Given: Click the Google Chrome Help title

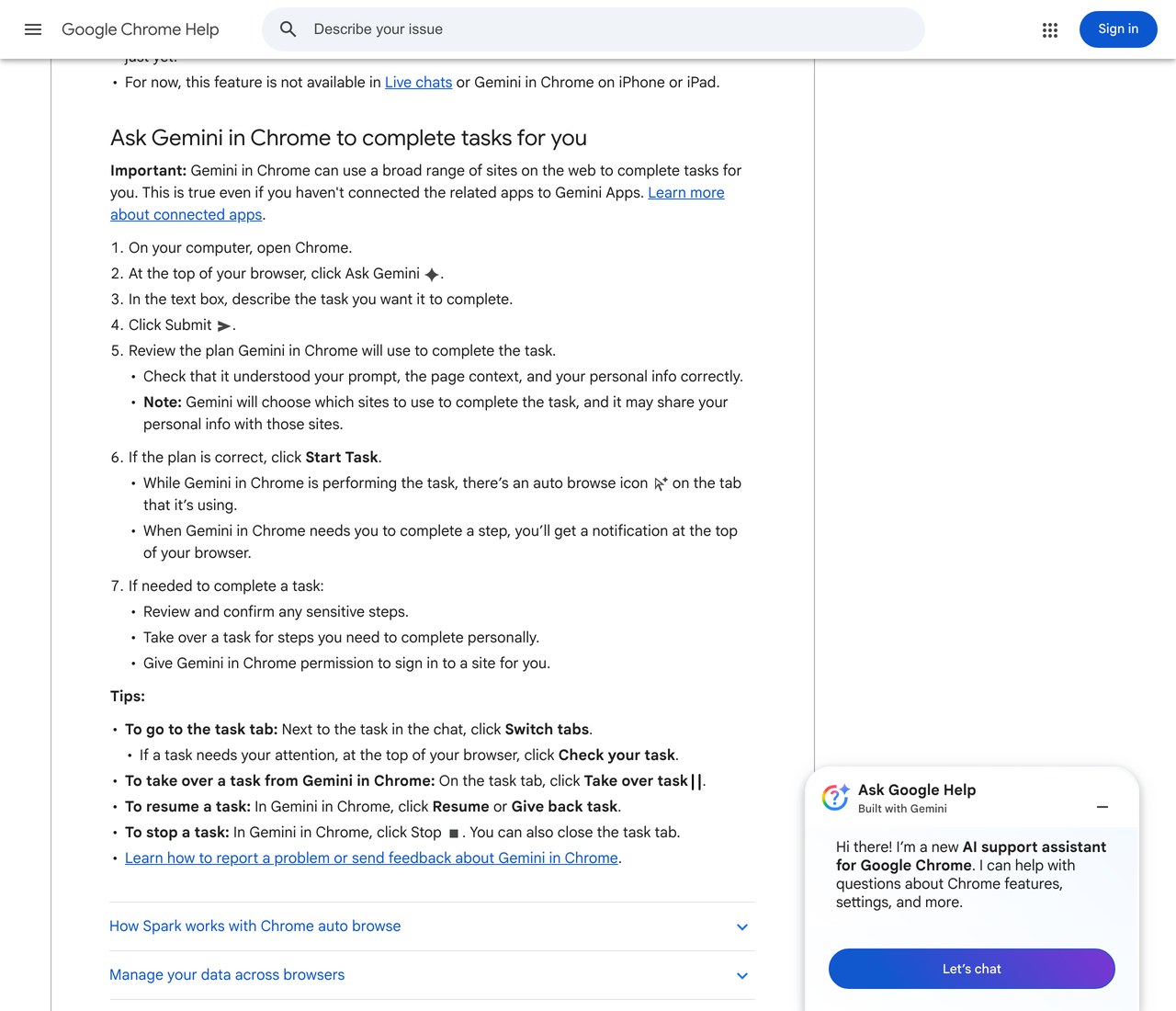Looking at the screenshot, I should [x=141, y=29].
